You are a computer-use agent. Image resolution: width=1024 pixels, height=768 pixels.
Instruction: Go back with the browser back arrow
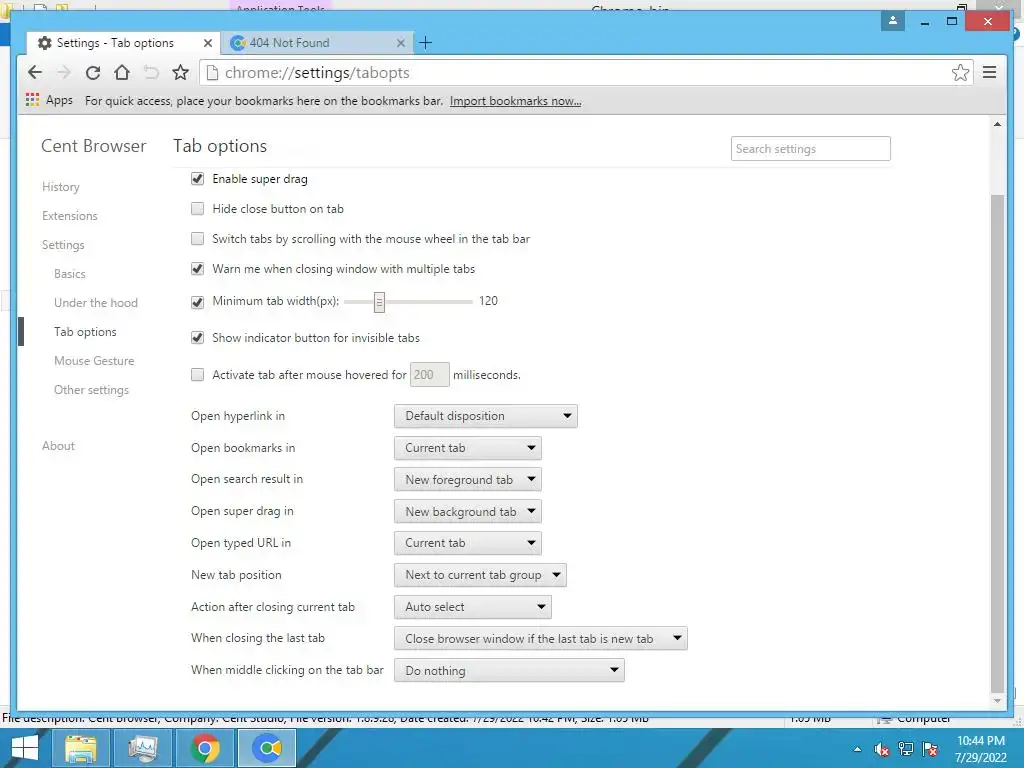click(35, 72)
